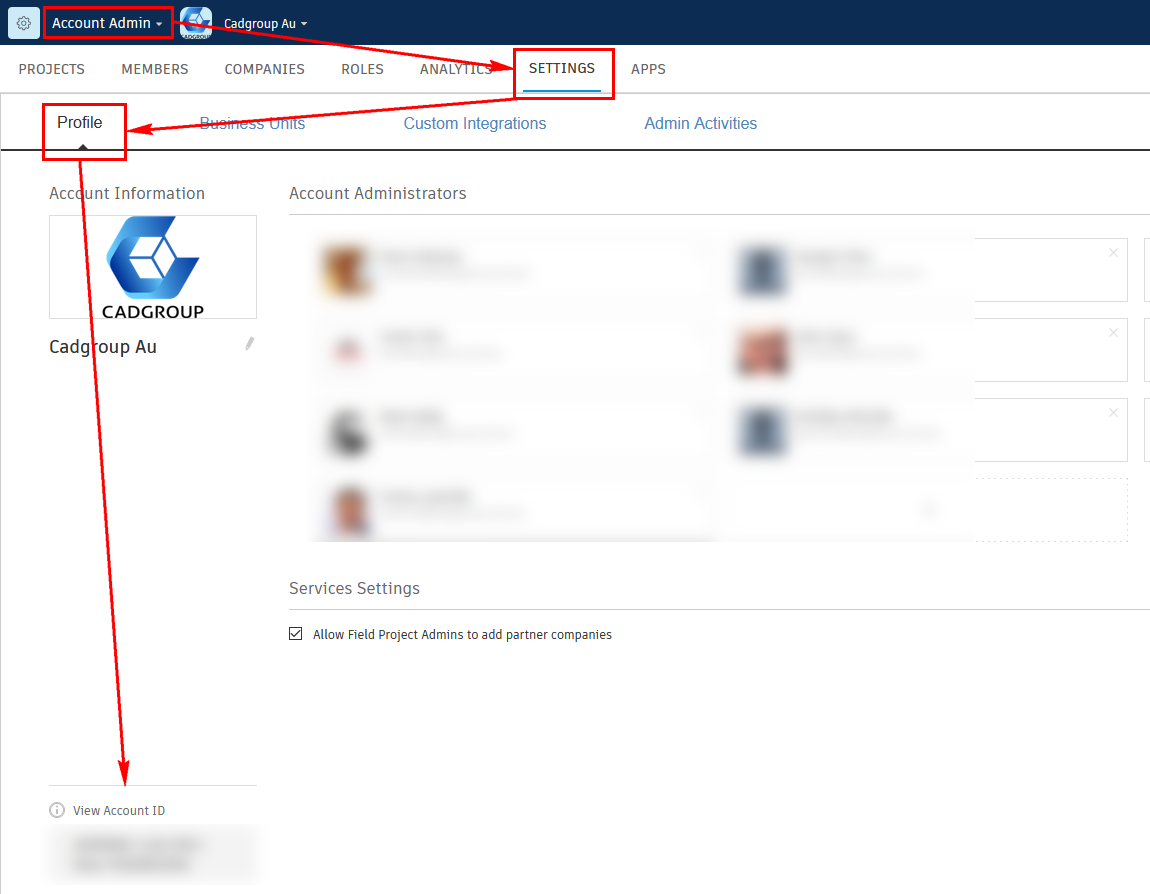Screen dimensions: 1150x894
Task: Click the Account Administrators heading
Action: pos(378,194)
